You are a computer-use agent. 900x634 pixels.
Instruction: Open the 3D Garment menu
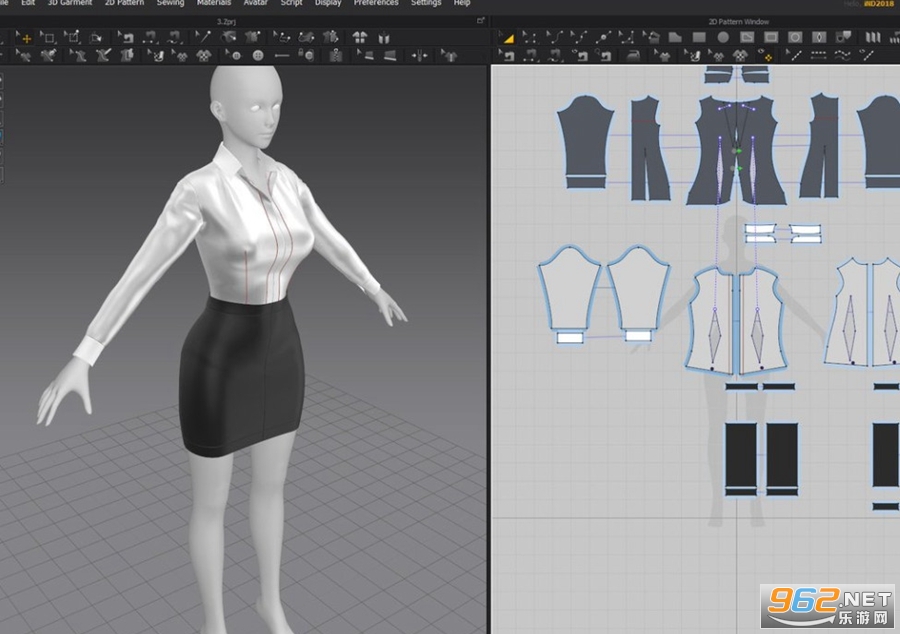[x=69, y=3]
